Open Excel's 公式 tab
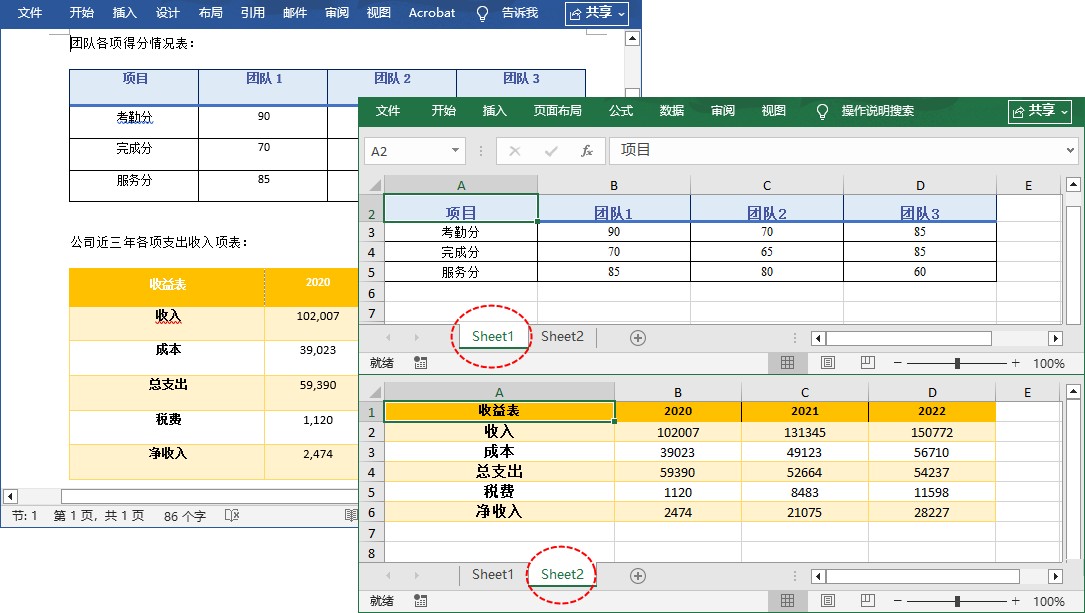The width and height of the screenshot is (1085, 613). pyautogui.click(x=621, y=111)
